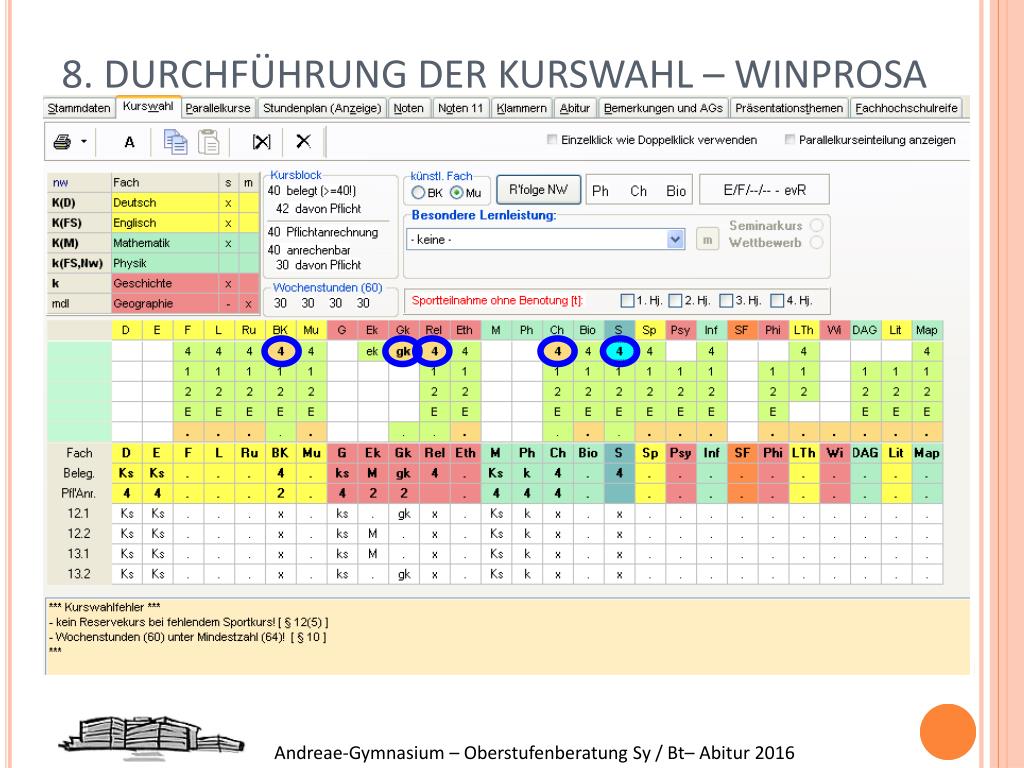Click the bracketed X toolbar icon

[x=261, y=142]
